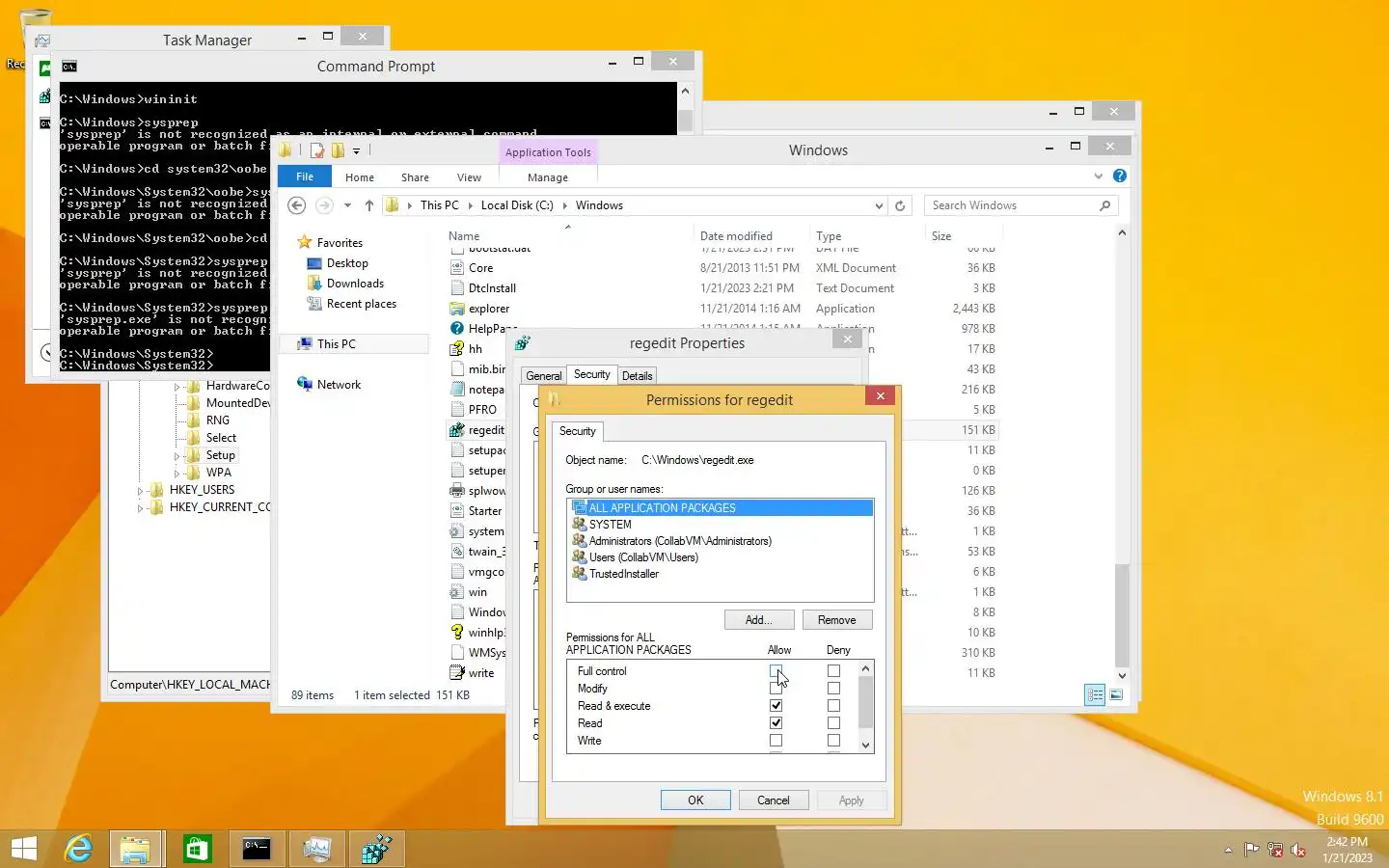The height and width of the screenshot is (868, 1389).
Task: Open the File menu in Explorer
Action: click(305, 176)
